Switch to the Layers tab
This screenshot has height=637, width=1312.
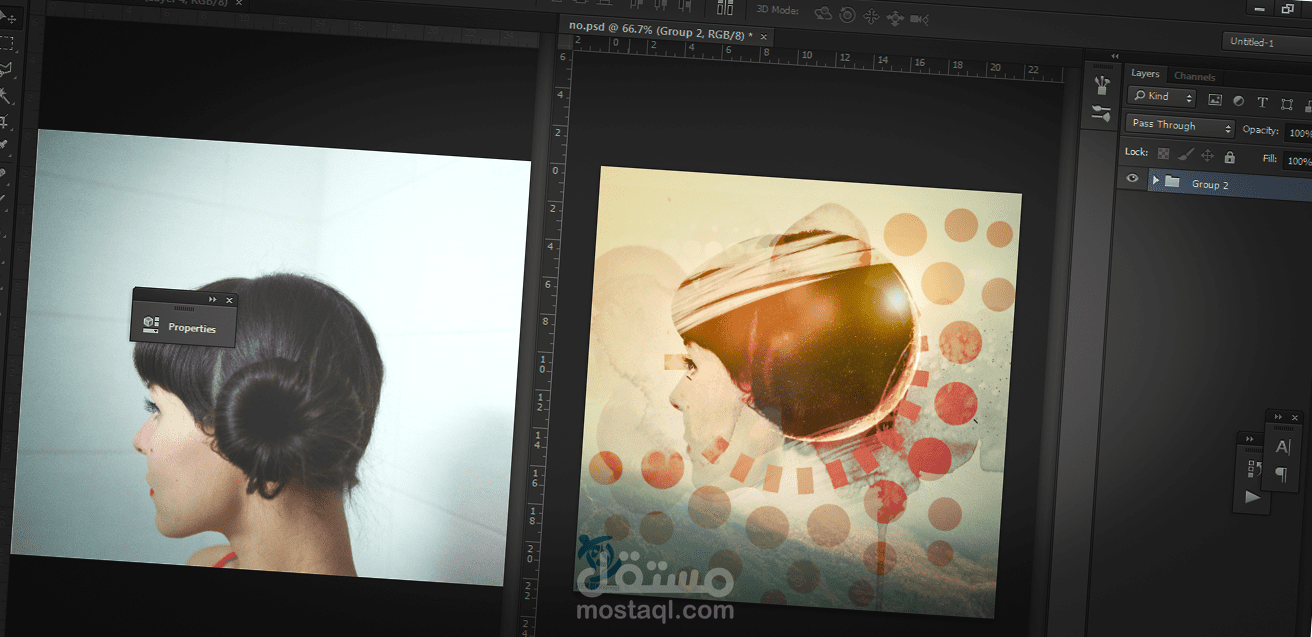(1145, 74)
